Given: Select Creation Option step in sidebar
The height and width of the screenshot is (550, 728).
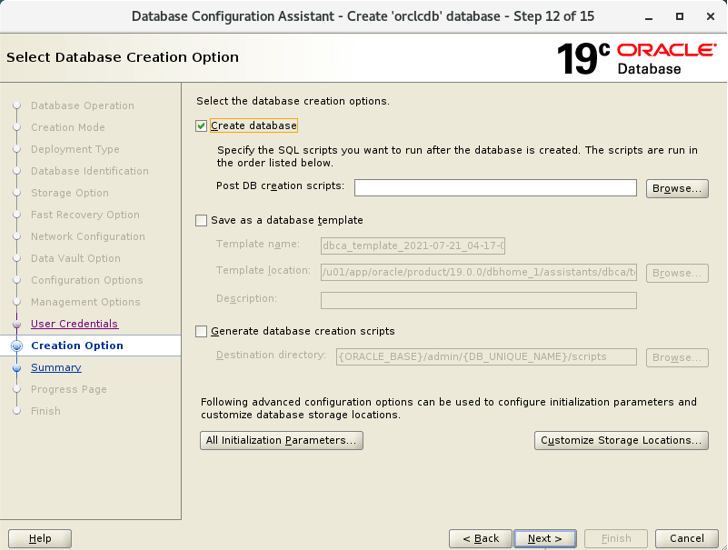Looking at the screenshot, I should (77, 346).
